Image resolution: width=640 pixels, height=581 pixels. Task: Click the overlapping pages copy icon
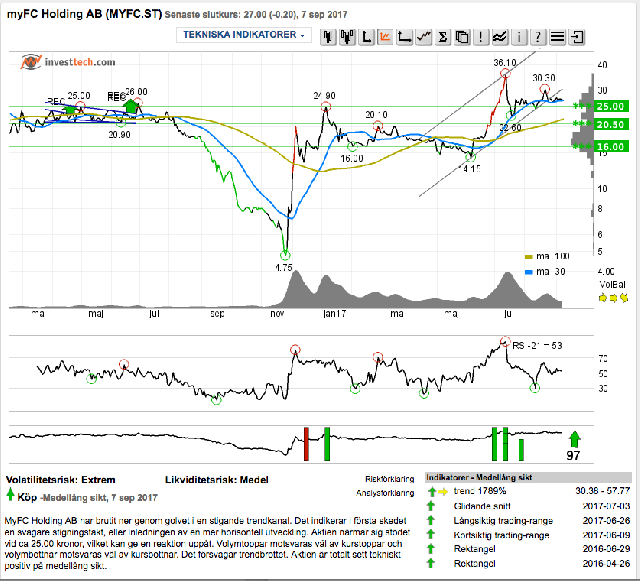462,37
